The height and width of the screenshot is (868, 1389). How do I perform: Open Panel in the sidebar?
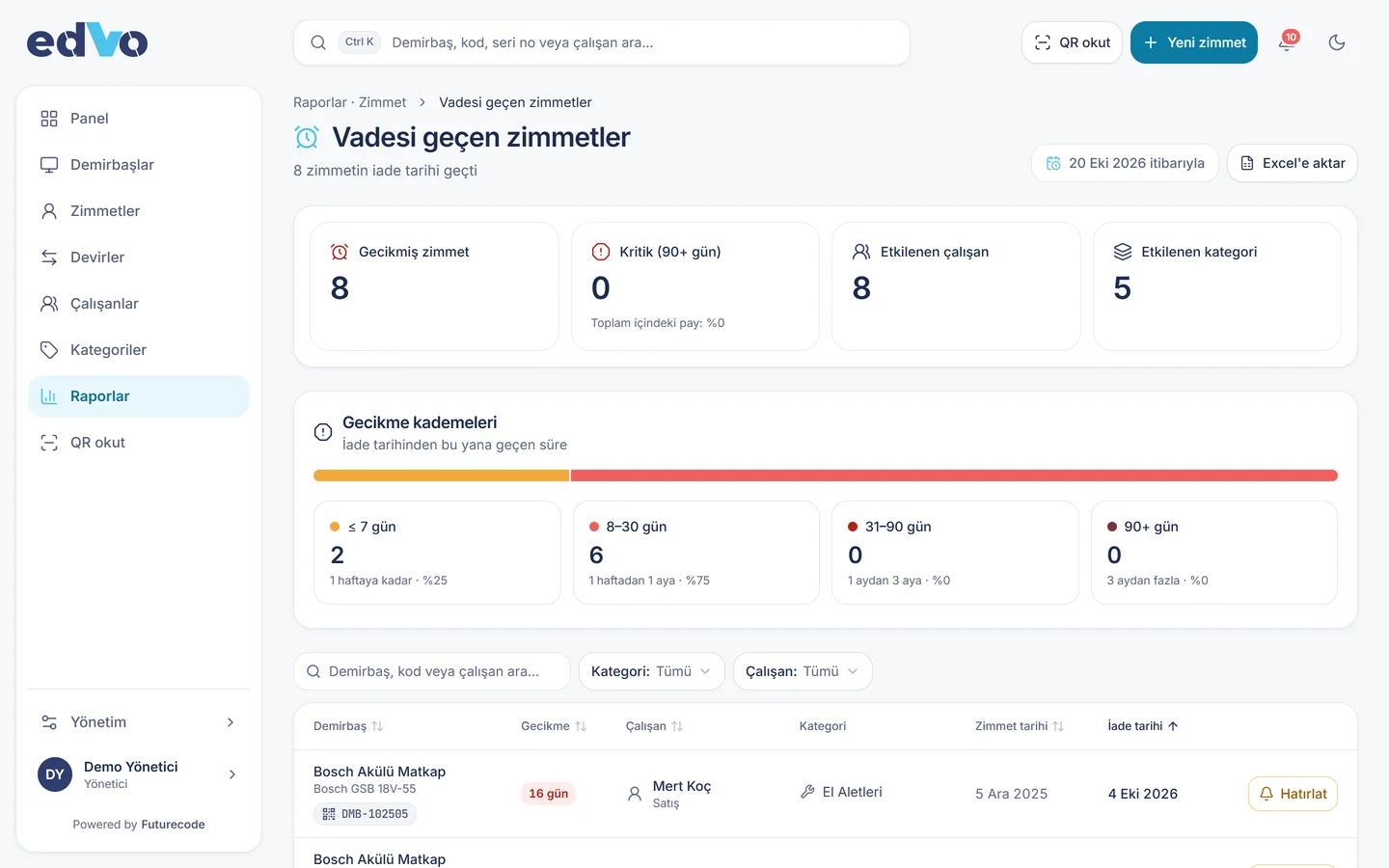pyautogui.click(x=139, y=119)
